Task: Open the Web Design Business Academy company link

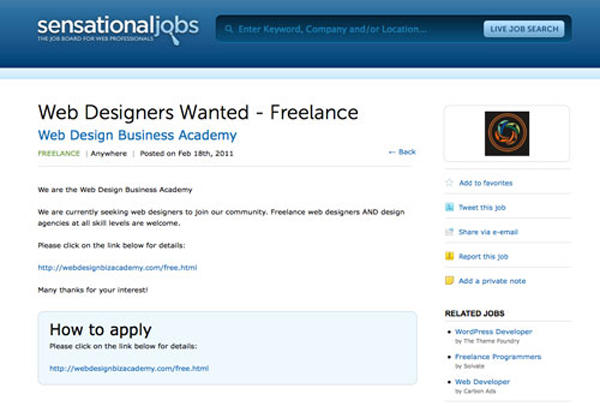Action: (x=137, y=134)
